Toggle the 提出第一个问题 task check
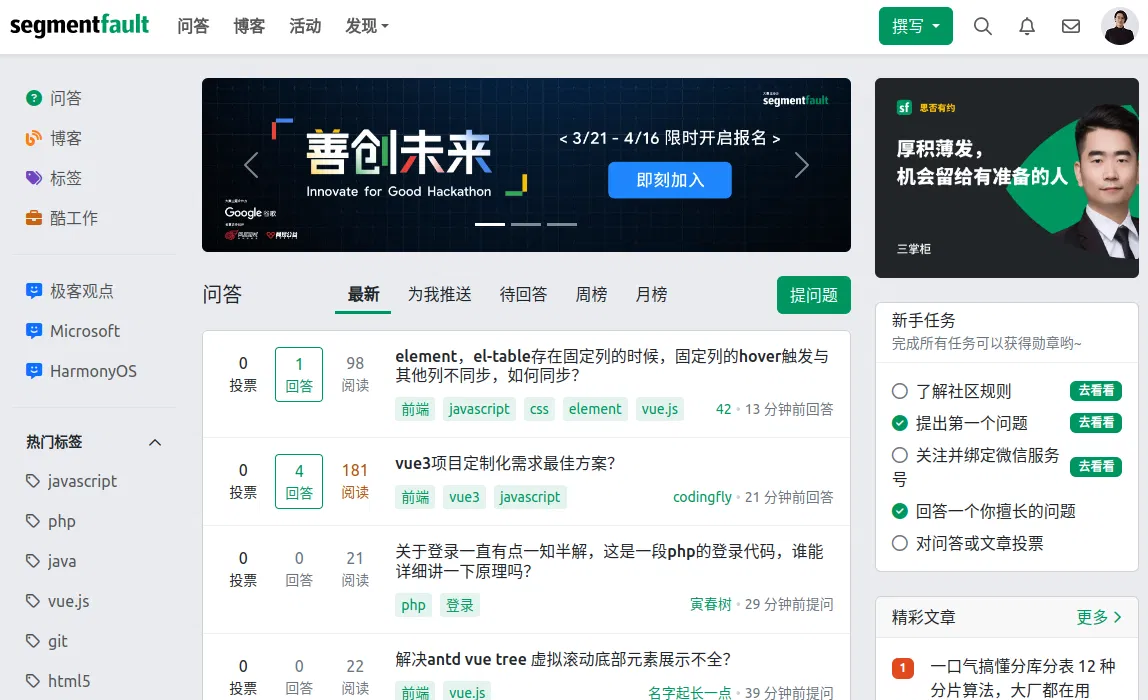The width and height of the screenshot is (1148, 700). click(x=900, y=423)
